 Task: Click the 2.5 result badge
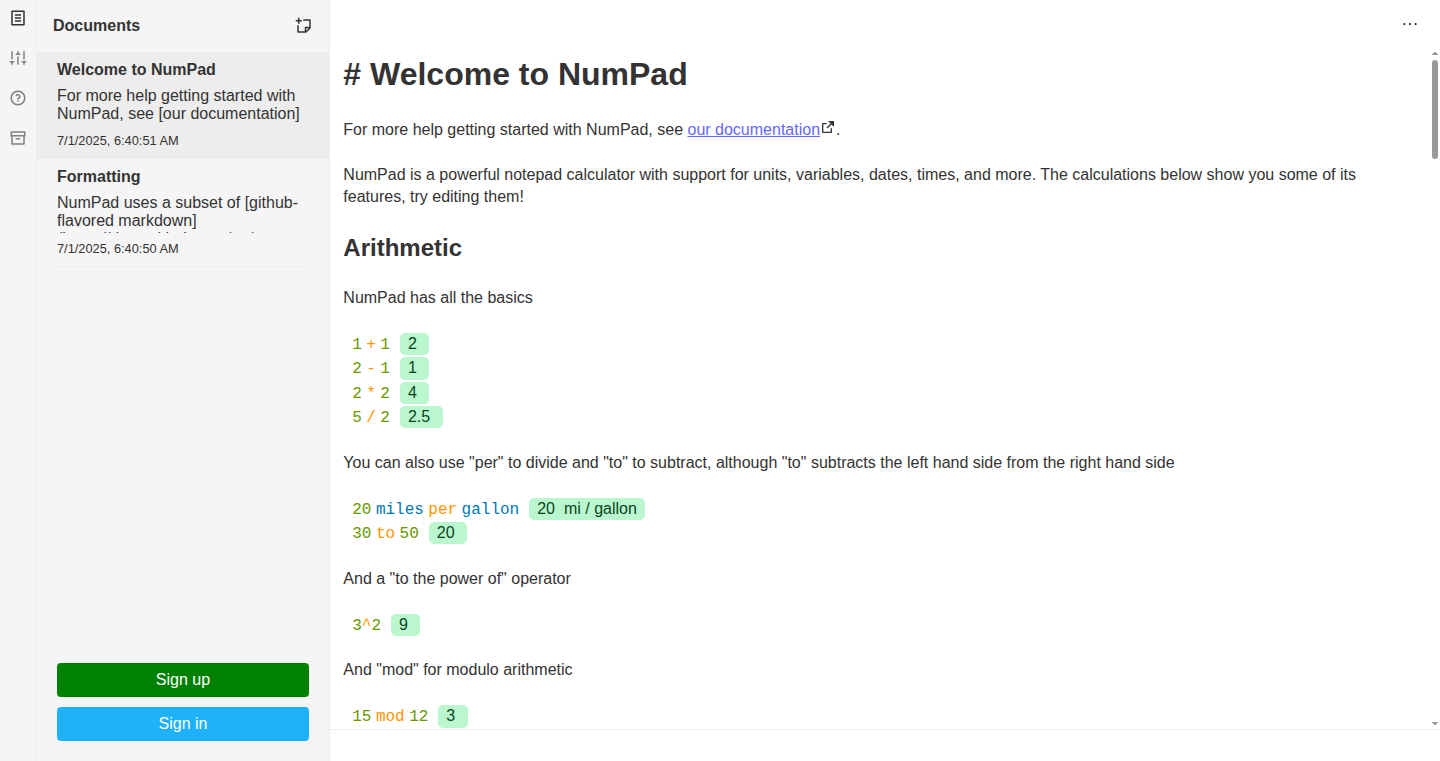pos(421,417)
